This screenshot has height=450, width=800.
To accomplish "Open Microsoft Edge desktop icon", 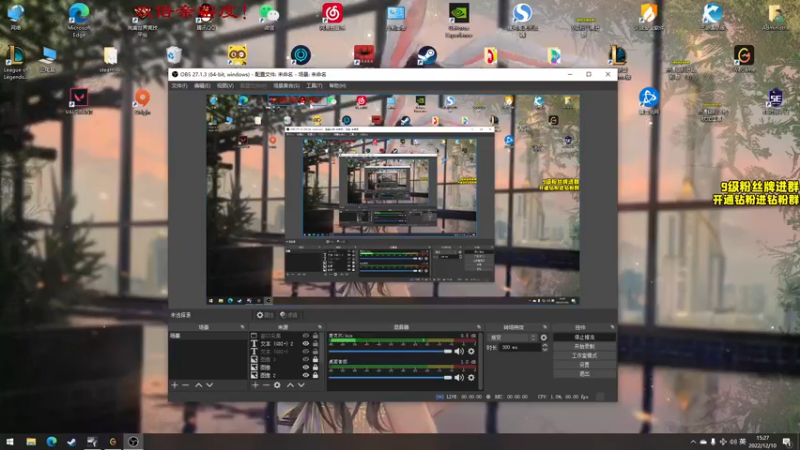I will (x=79, y=19).
